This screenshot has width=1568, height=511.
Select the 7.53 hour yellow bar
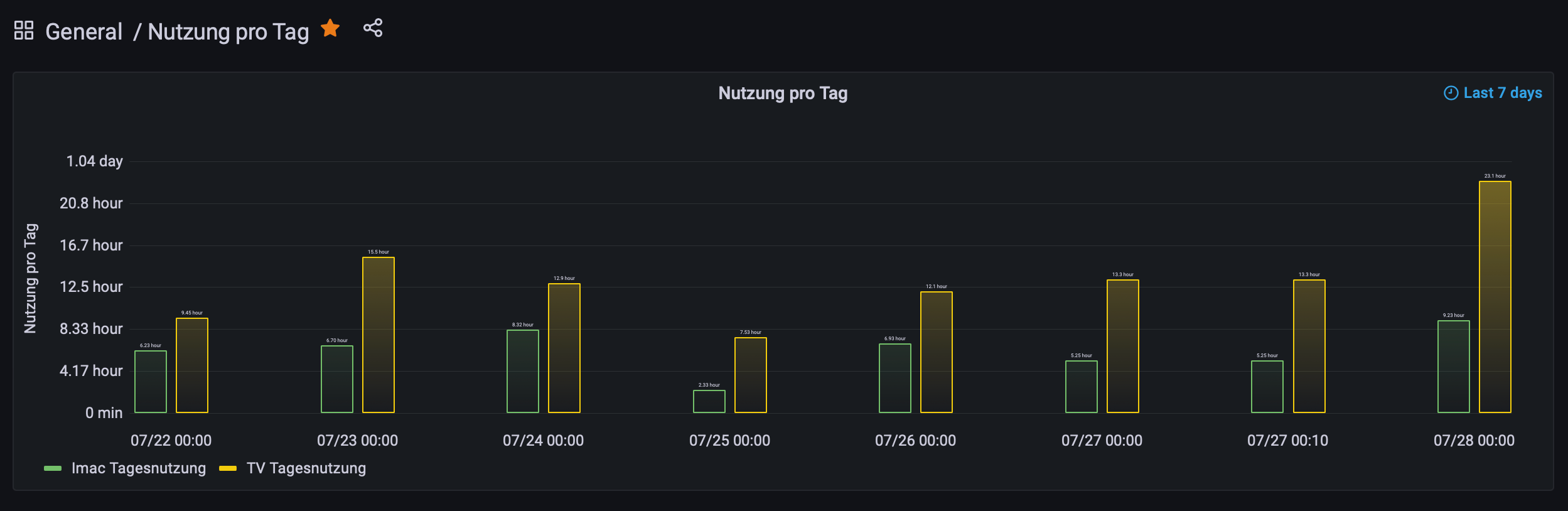[x=750, y=375]
